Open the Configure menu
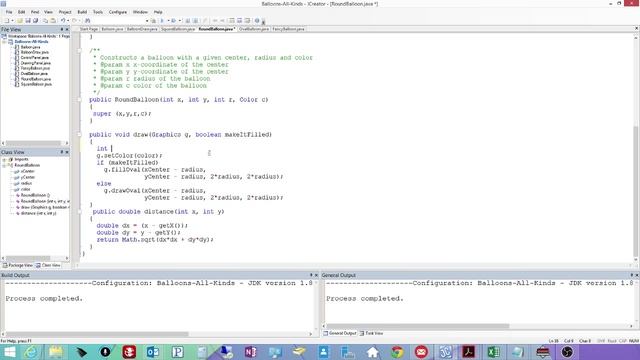This screenshot has width=640, height=360. point(118,12)
